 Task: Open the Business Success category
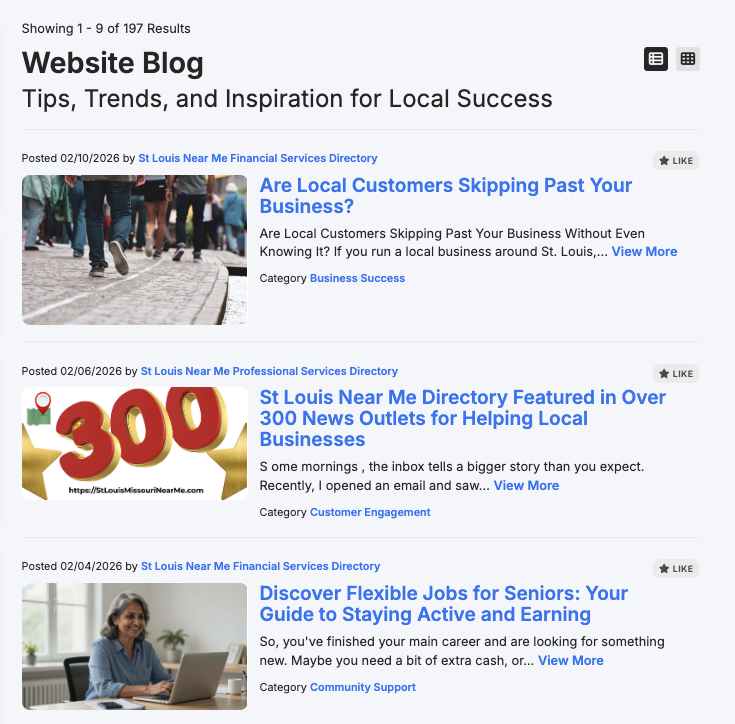coord(357,278)
